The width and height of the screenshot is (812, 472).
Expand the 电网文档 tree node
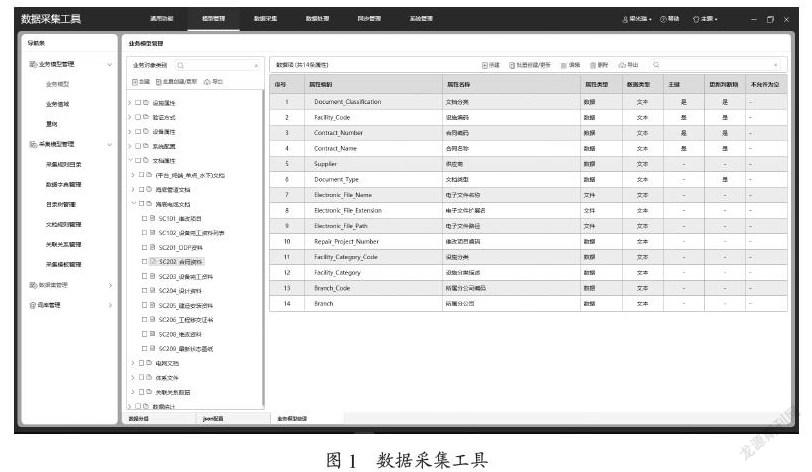pos(133,363)
